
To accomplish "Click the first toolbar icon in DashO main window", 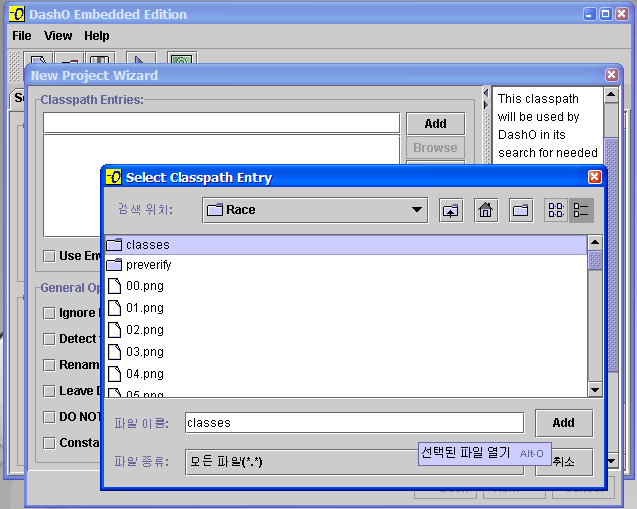I will 38,58.
